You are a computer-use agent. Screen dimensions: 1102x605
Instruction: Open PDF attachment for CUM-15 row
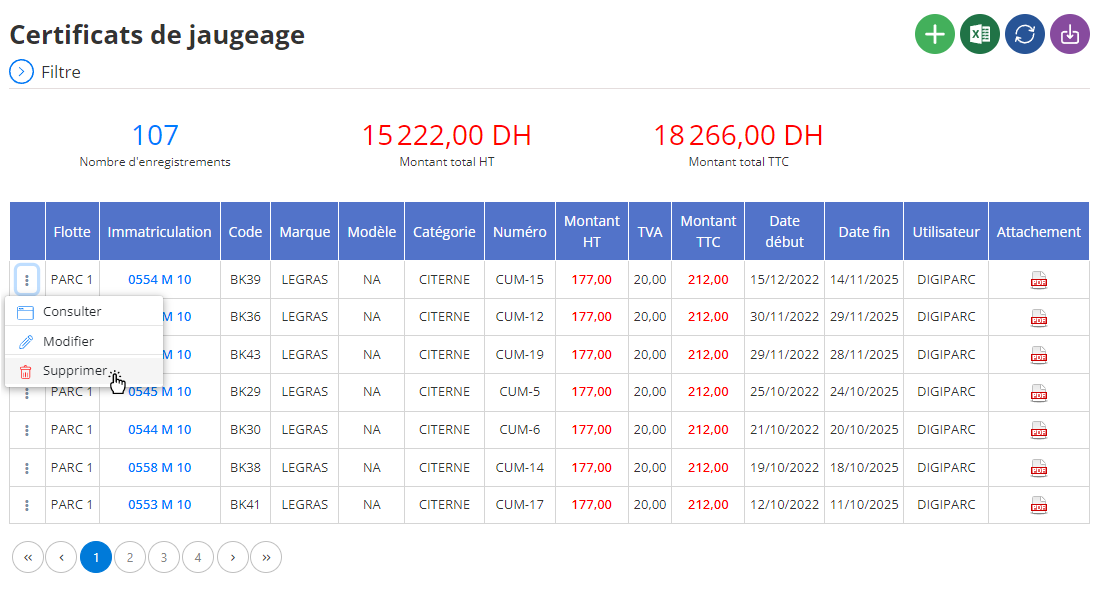[1038, 280]
